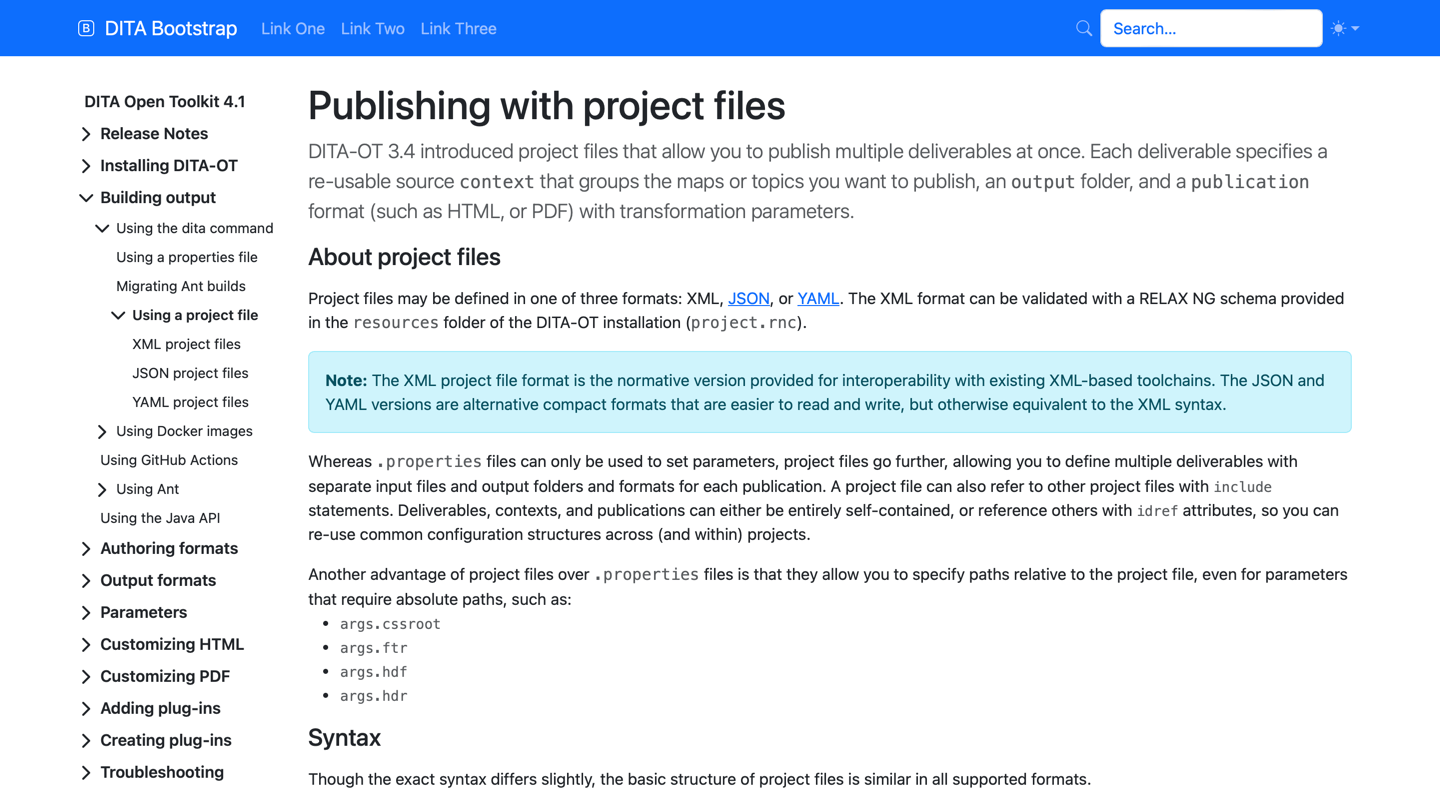Viewport: 1440px width, 810px height.
Task: Collapse the Building output chevron
Action: 86,198
